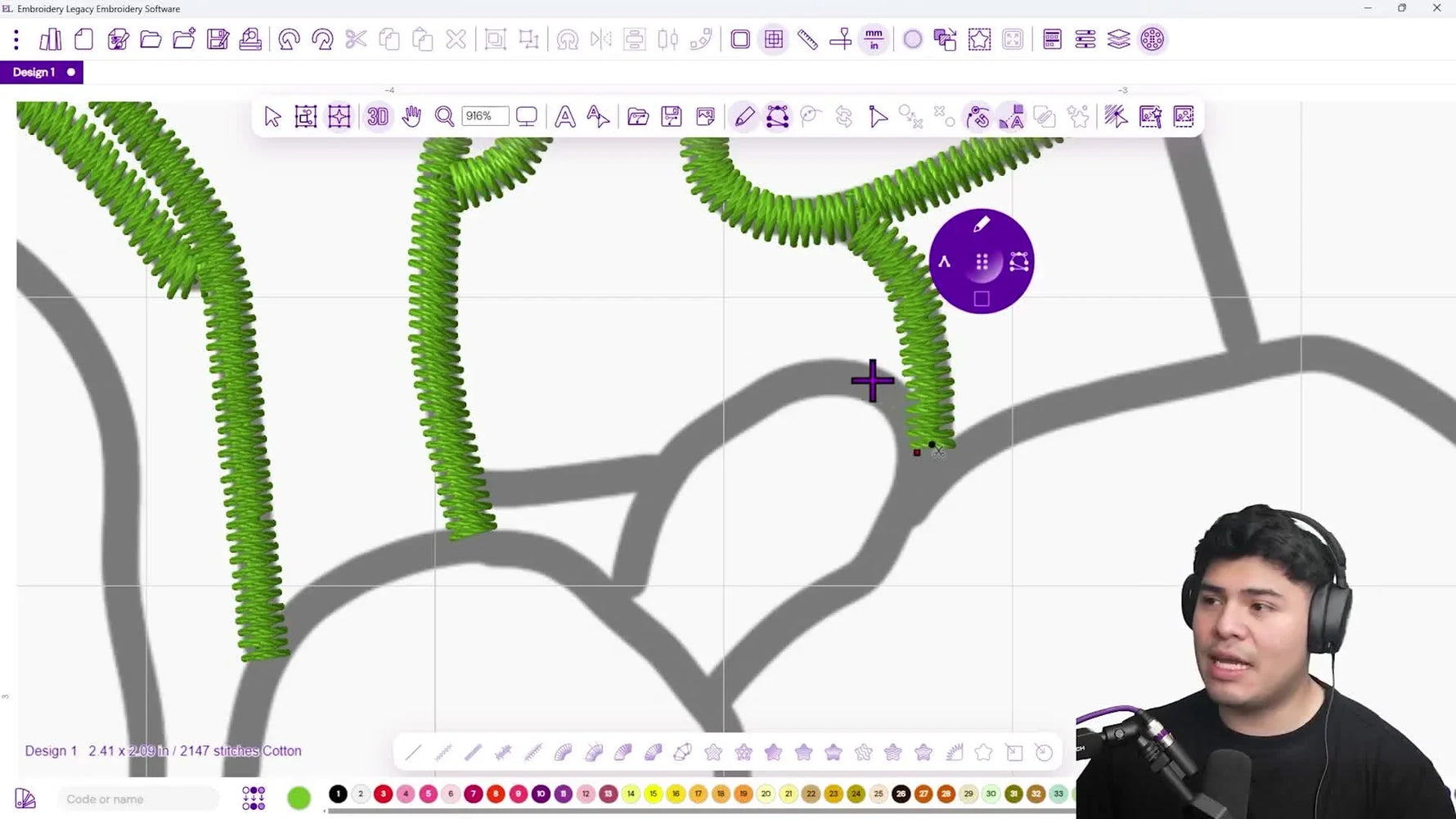Toggle the 3D stitch view
1456x819 pixels.
tap(377, 116)
